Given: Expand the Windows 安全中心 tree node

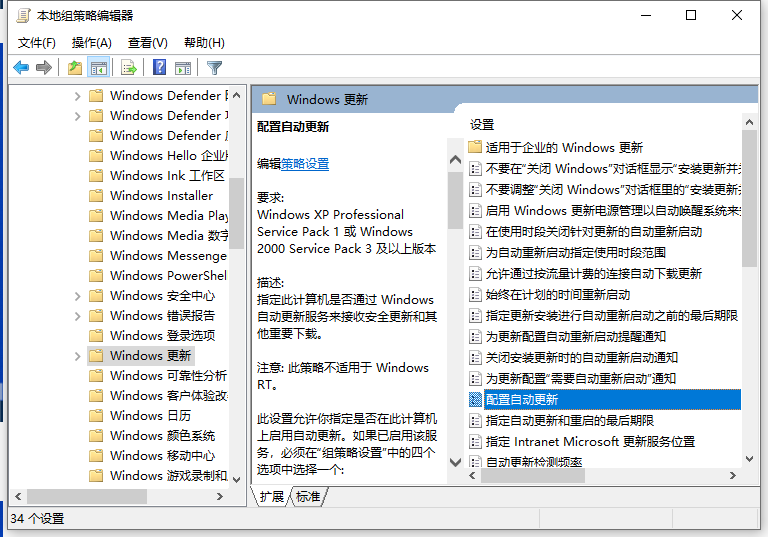Looking at the screenshot, I should pyautogui.click(x=77, y=296).
